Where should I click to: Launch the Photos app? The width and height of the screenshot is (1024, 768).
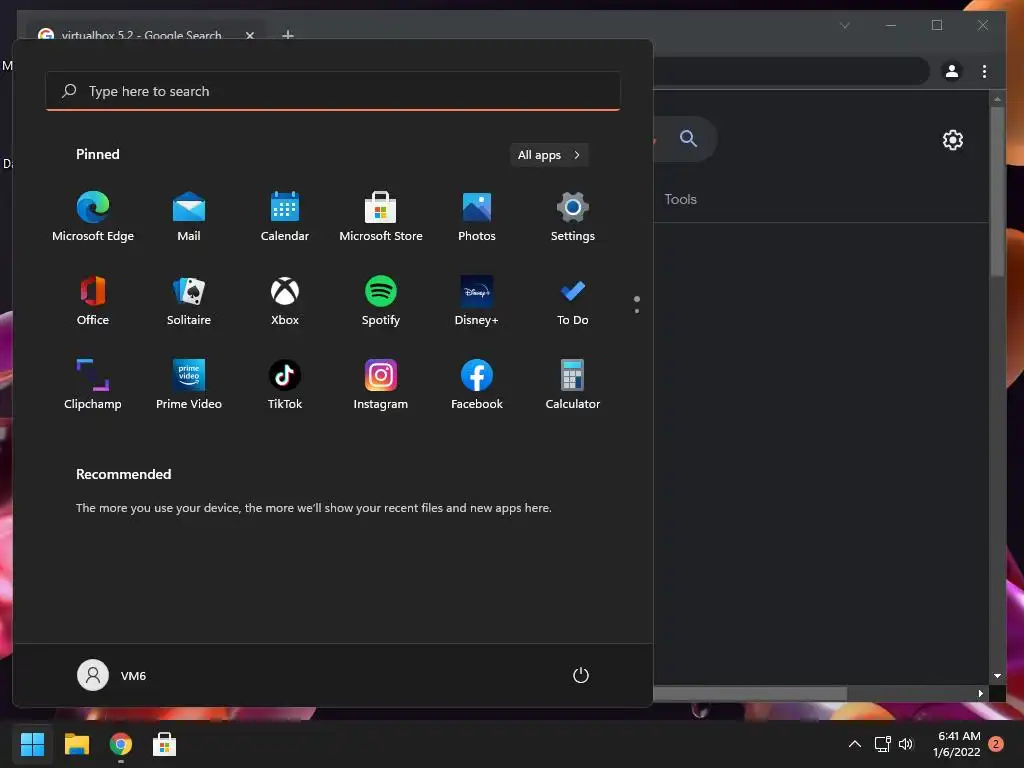[x=477, y=217]
